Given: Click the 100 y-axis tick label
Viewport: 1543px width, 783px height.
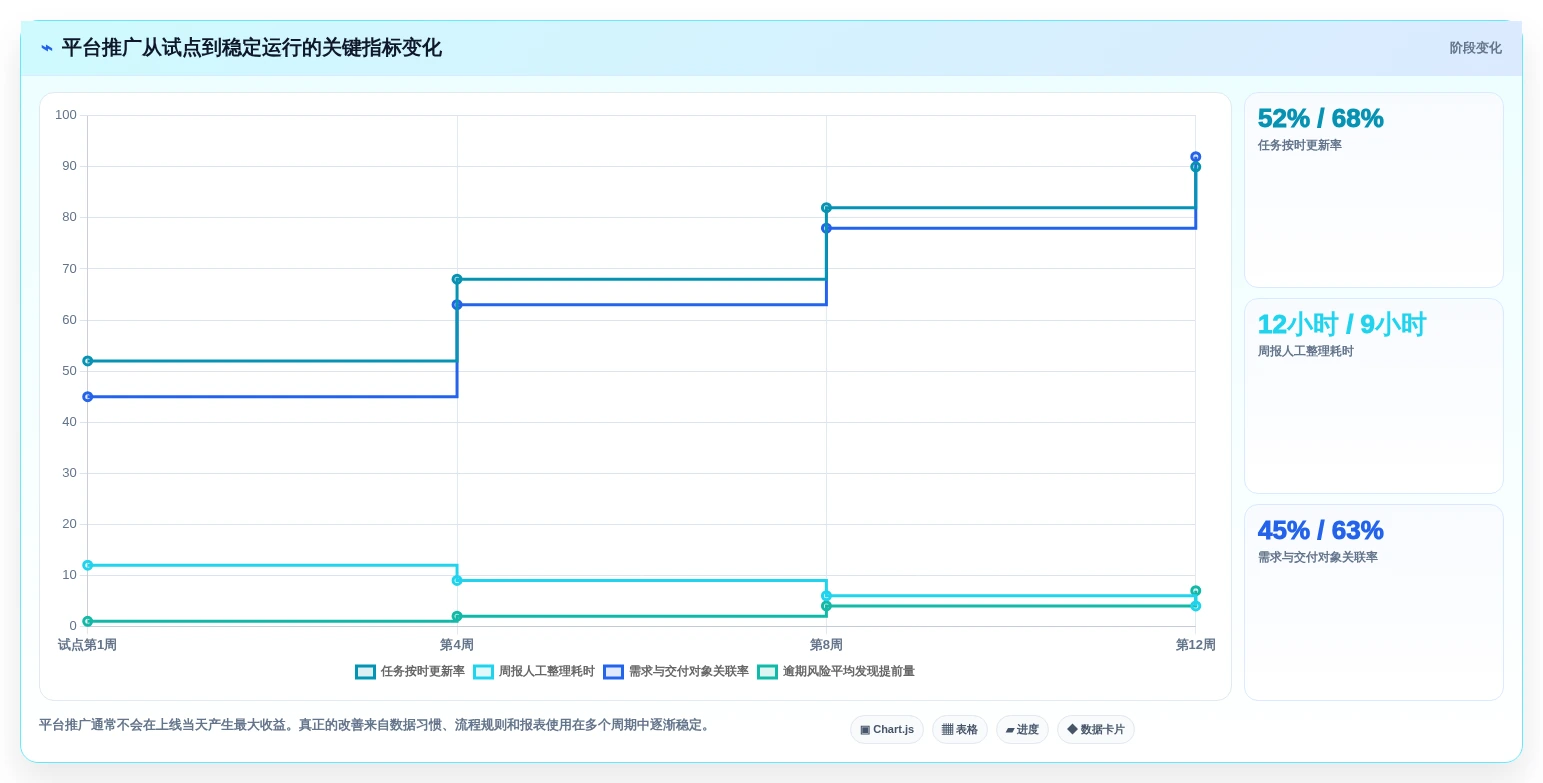Looking at the screenshot, I should (x=66, y=115).
